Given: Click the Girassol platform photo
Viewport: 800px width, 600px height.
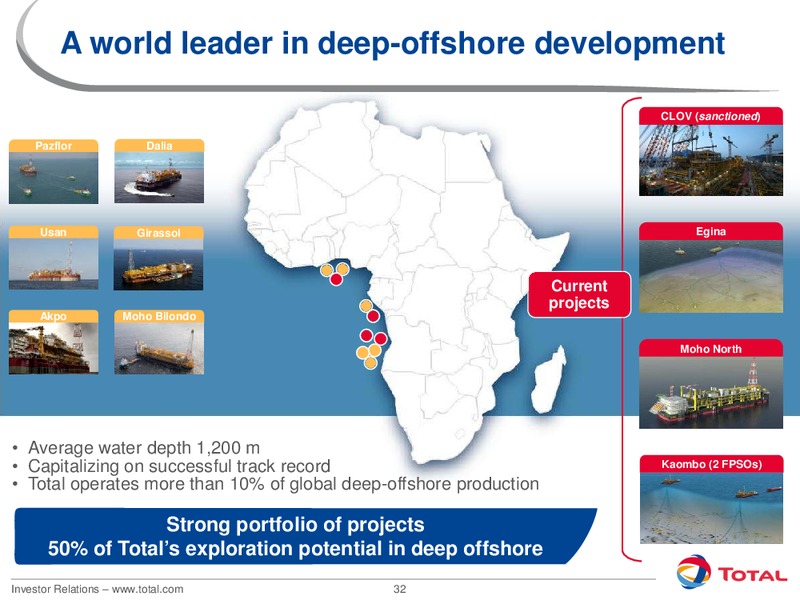Looking at the screenshot, I should tap(159, 264).
